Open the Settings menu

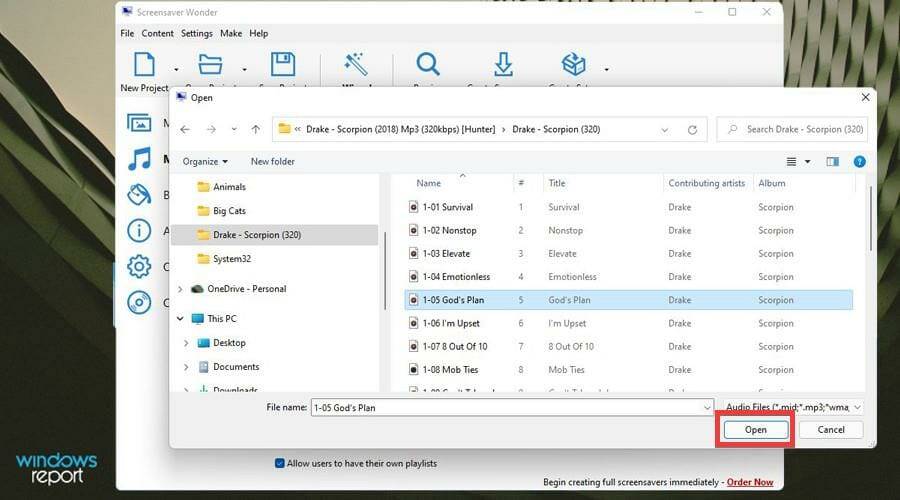(x=196, y=33)
